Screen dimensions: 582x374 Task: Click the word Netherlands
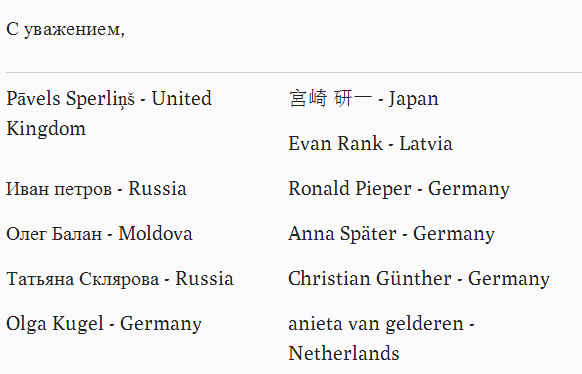pyautogui.click(x=344, y=353)
